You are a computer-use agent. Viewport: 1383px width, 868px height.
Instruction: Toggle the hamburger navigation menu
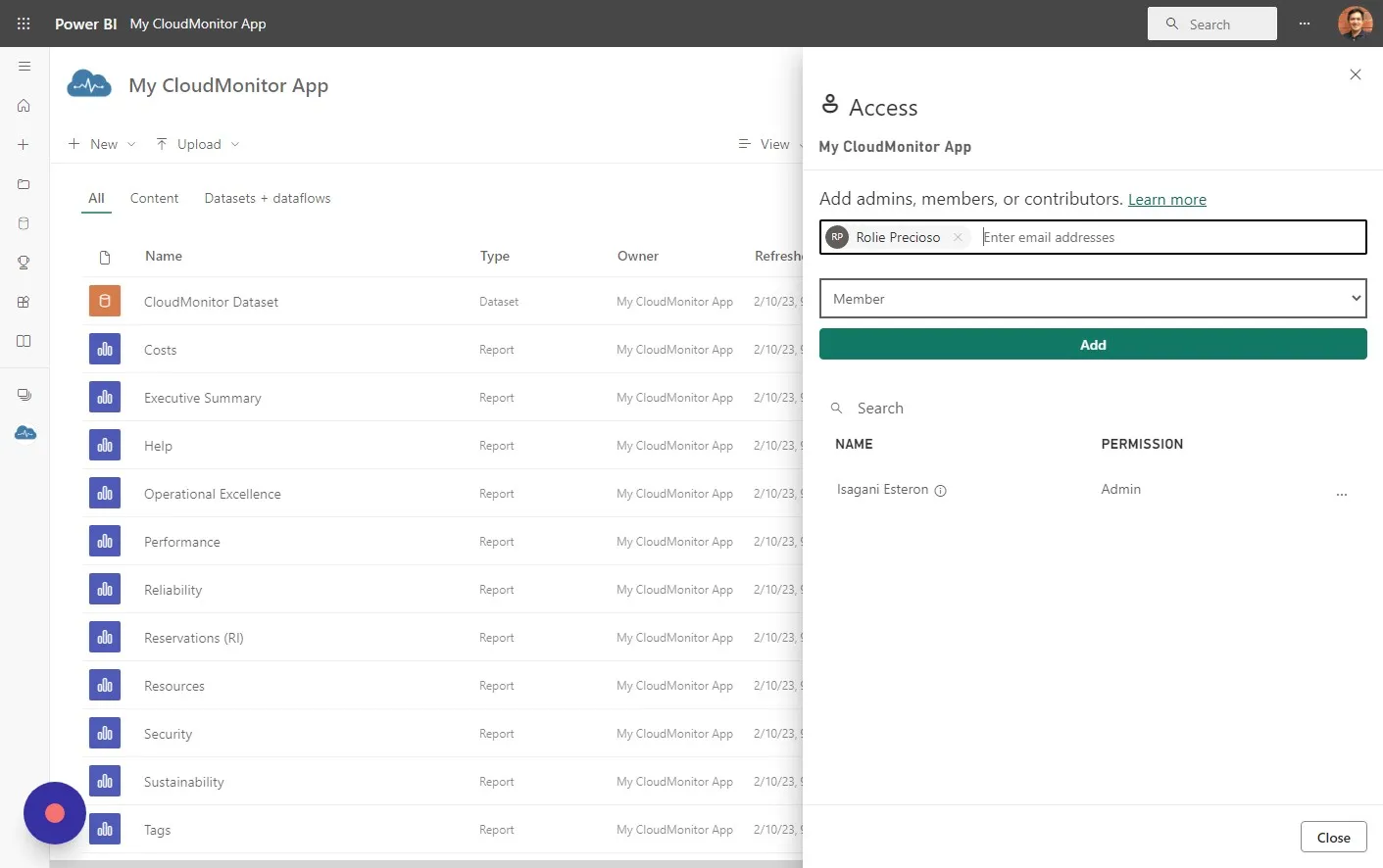tap(25, 67)
